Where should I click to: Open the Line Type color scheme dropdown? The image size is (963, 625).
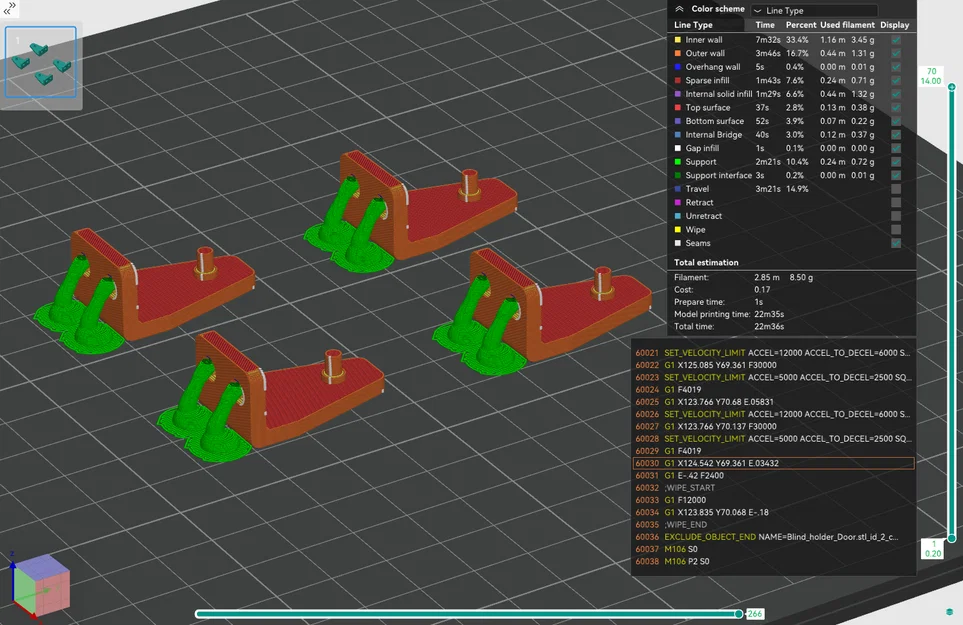point(814,10)
